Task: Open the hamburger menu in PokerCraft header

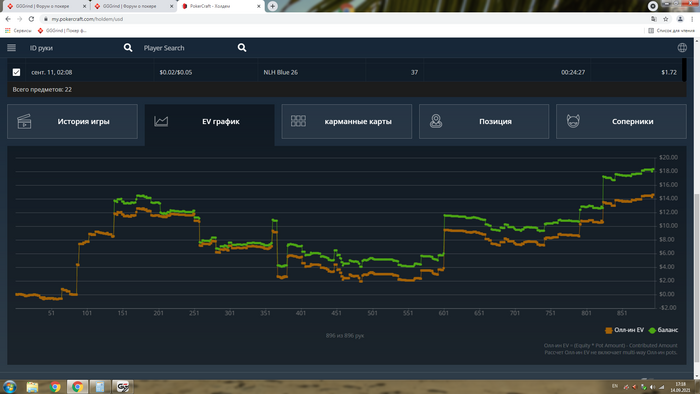Action: coord(12,48)
